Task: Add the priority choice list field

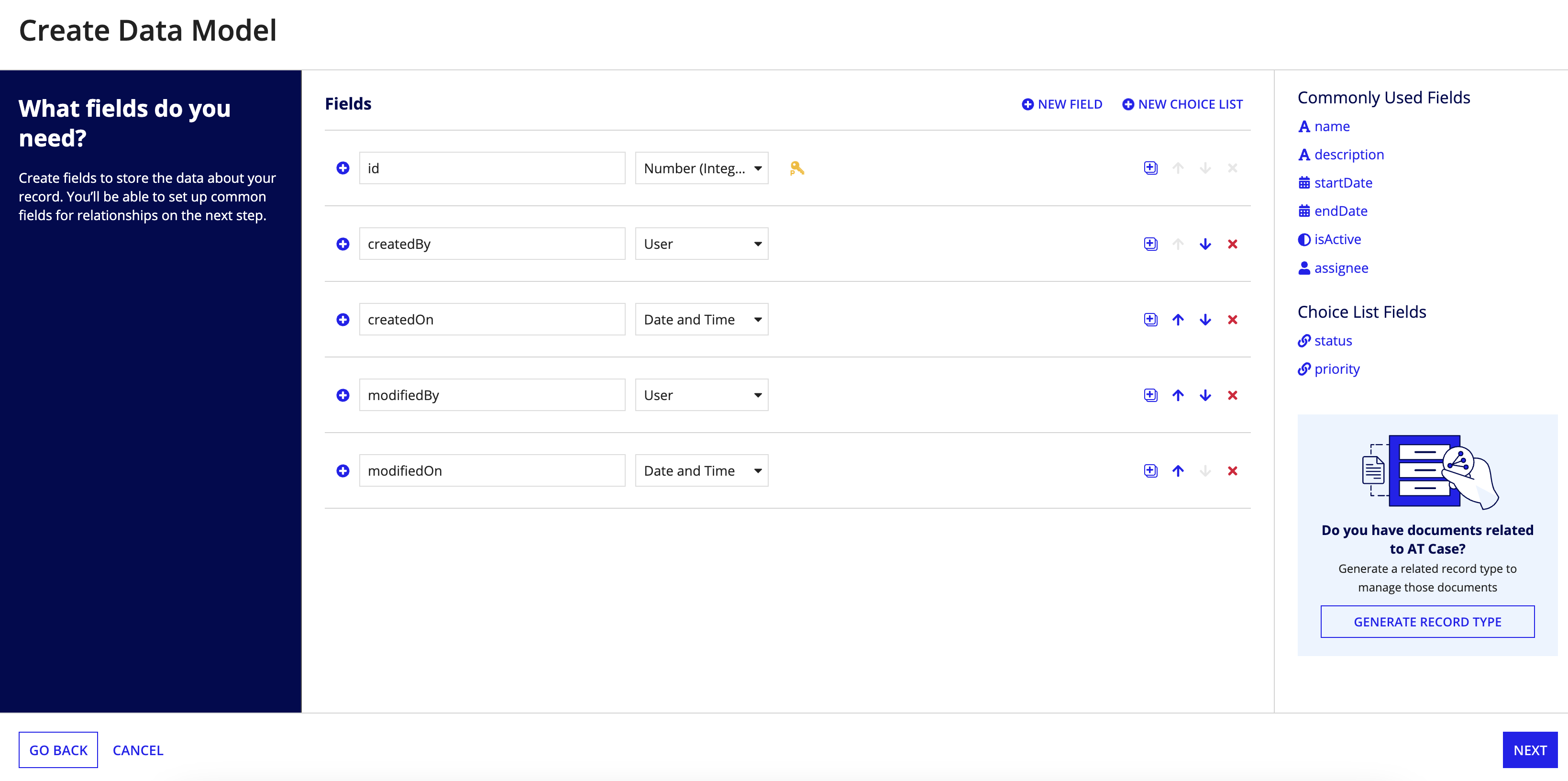Action: [x=1329, y=369]
